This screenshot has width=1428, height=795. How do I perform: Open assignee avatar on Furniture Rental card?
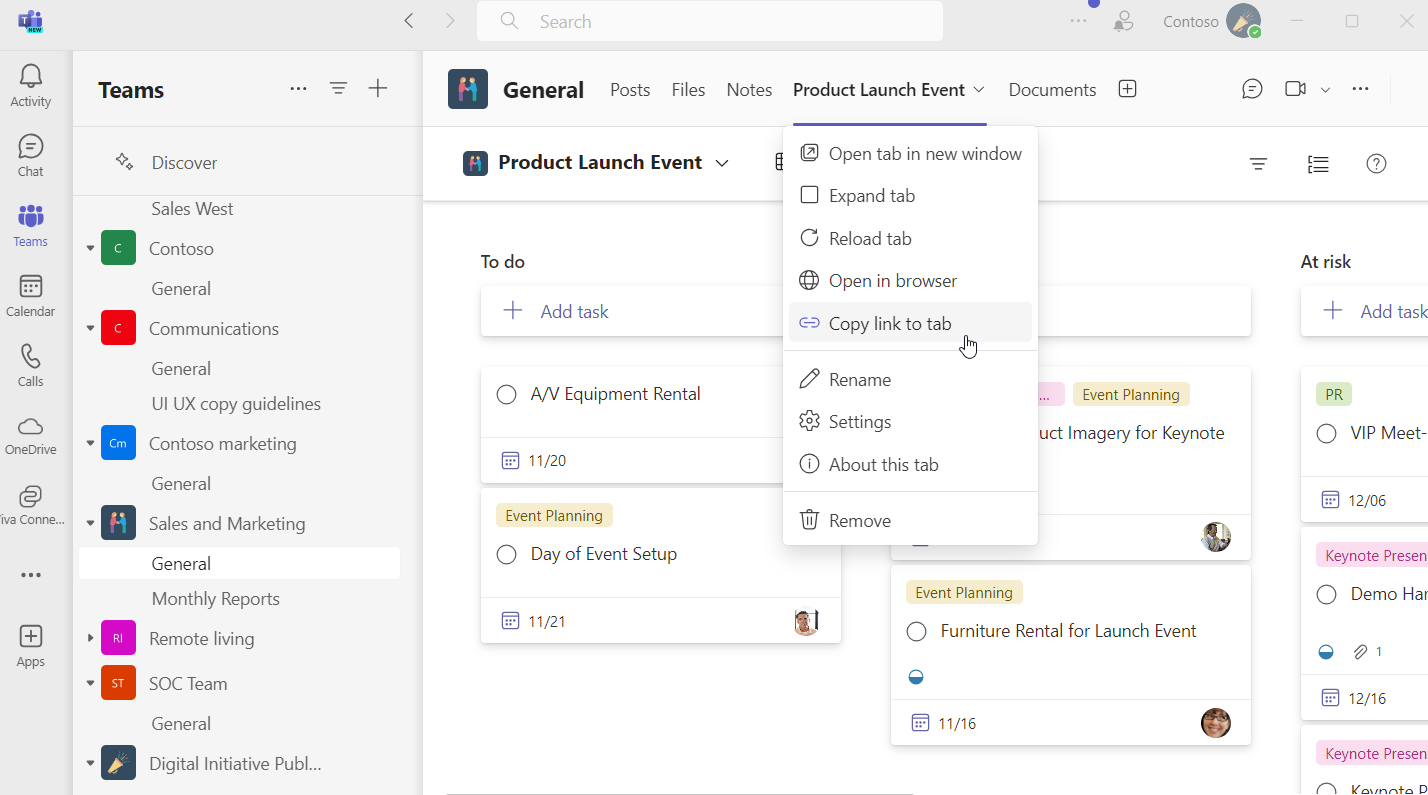point(1216,723)
